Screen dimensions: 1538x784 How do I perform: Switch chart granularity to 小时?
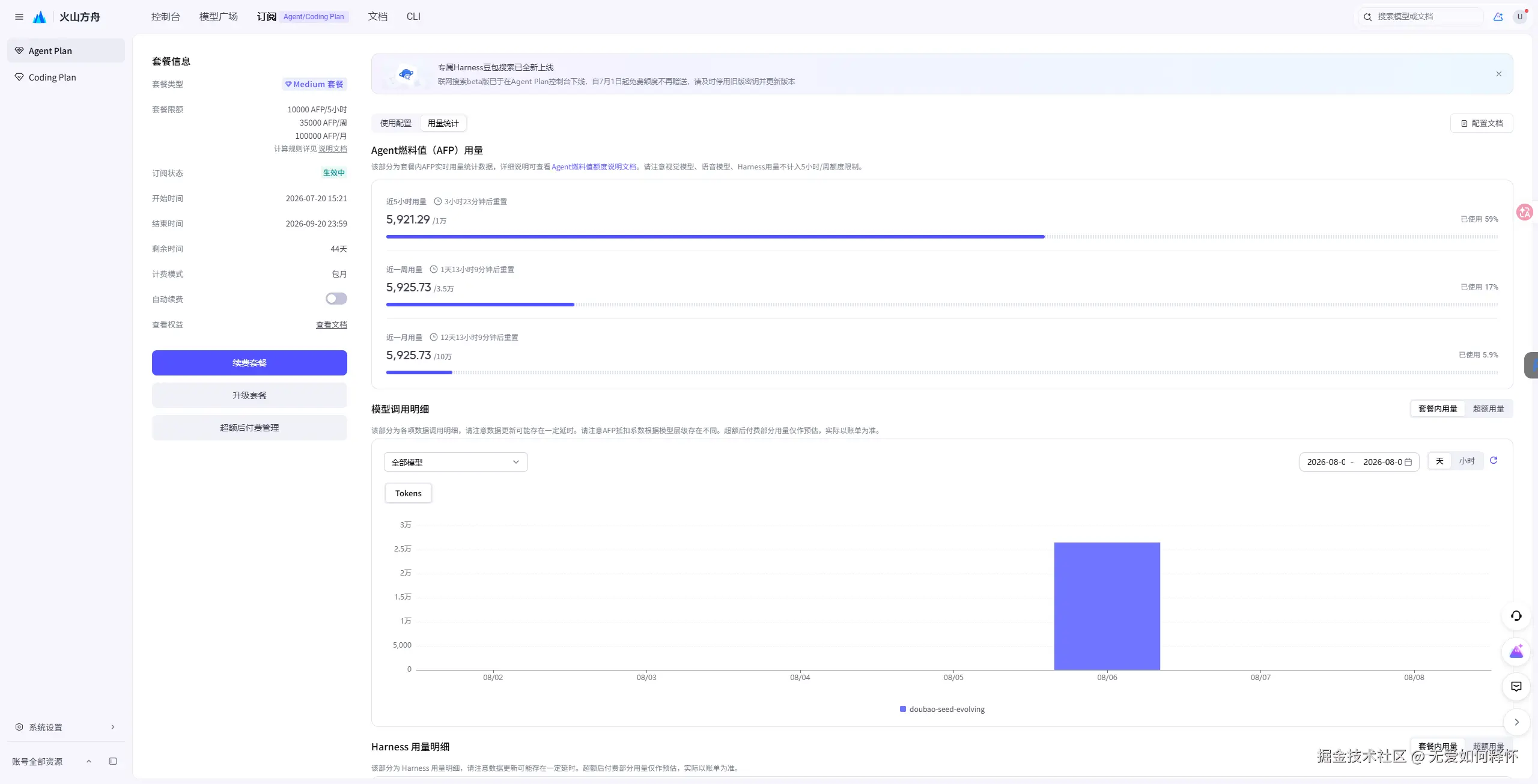(x=1467, y=461)
